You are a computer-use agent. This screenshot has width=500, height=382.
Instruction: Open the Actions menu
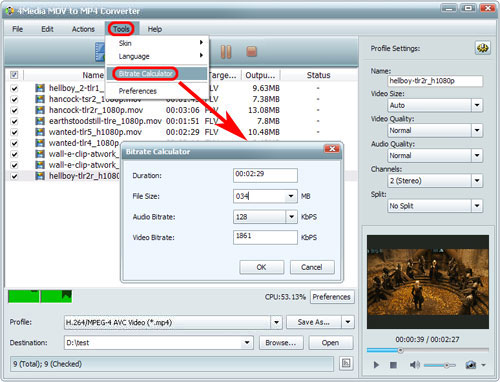click(83, 29)
